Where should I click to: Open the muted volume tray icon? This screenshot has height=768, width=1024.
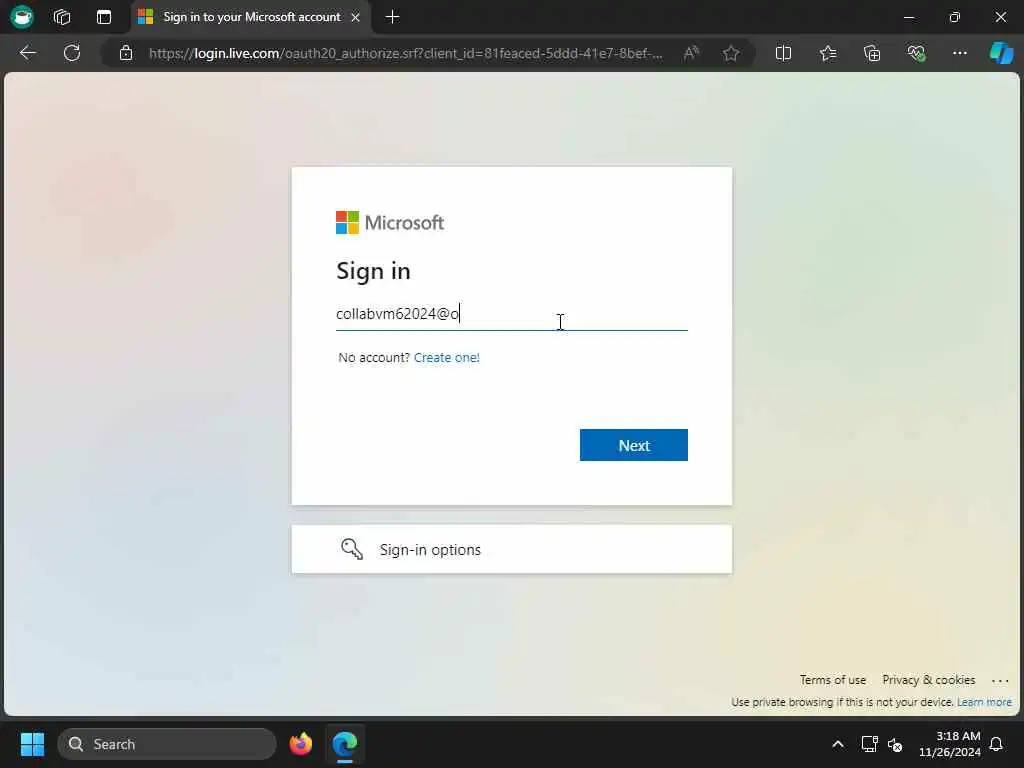895,744
